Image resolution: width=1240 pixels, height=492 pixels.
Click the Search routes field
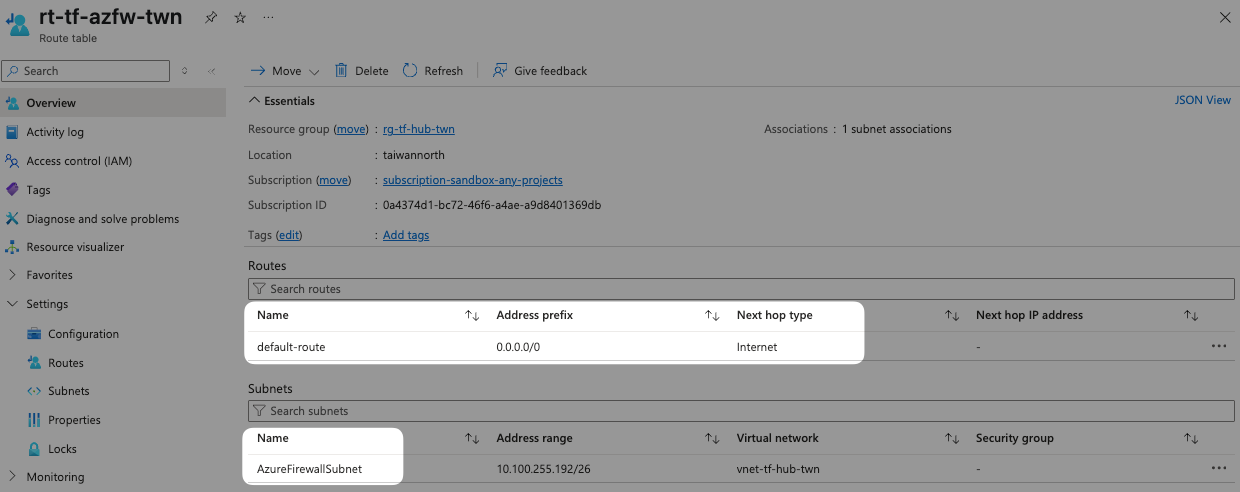[741, 289]
